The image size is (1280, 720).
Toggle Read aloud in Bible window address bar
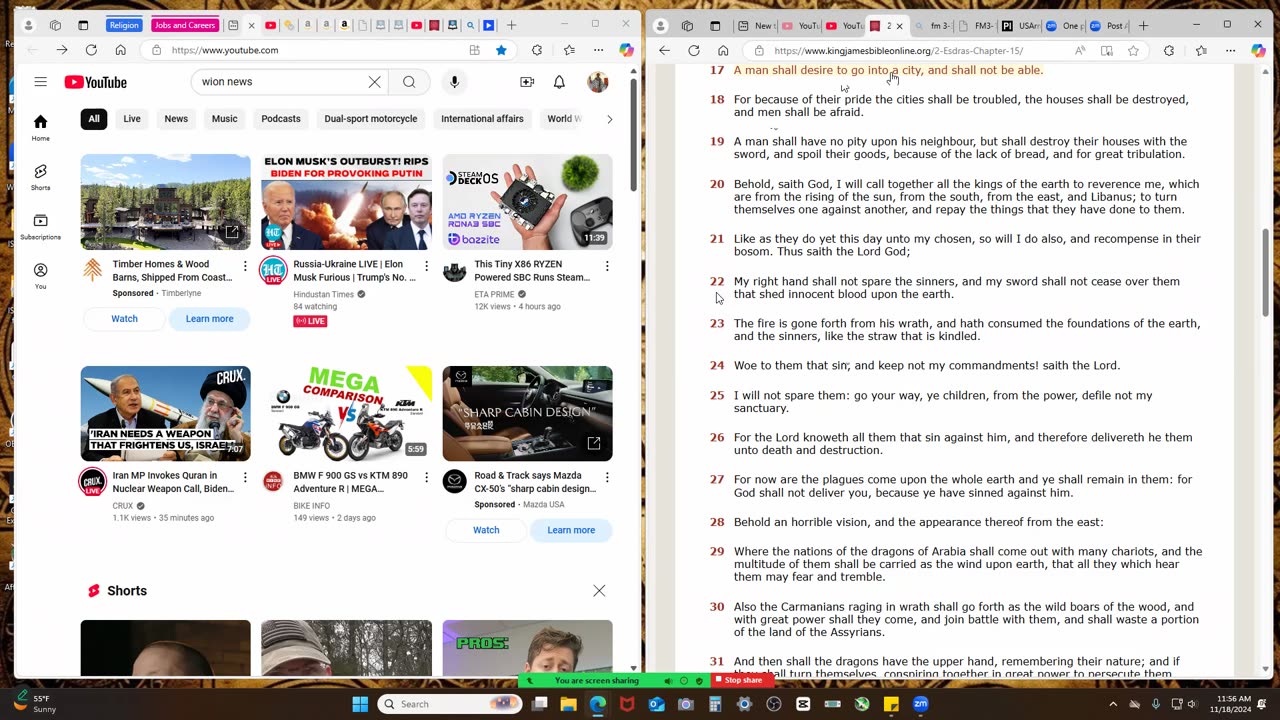(x=1080, y=50)
